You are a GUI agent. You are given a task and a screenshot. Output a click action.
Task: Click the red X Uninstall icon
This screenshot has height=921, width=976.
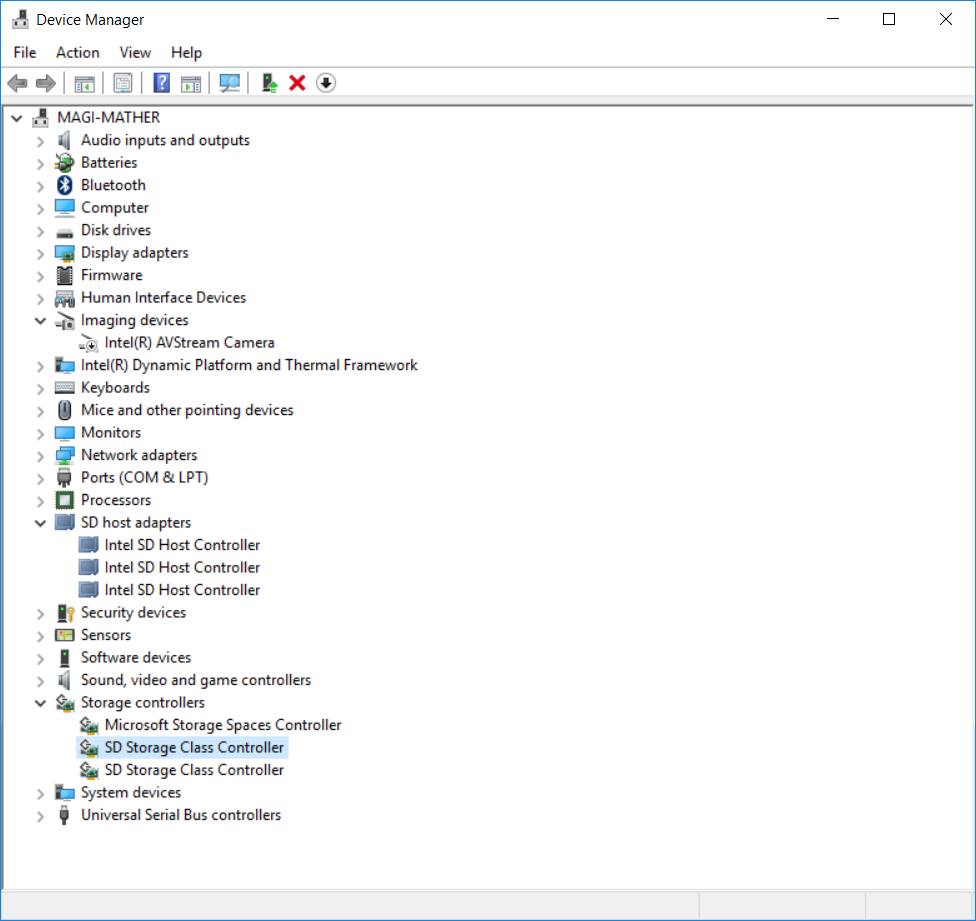(298, 83)
